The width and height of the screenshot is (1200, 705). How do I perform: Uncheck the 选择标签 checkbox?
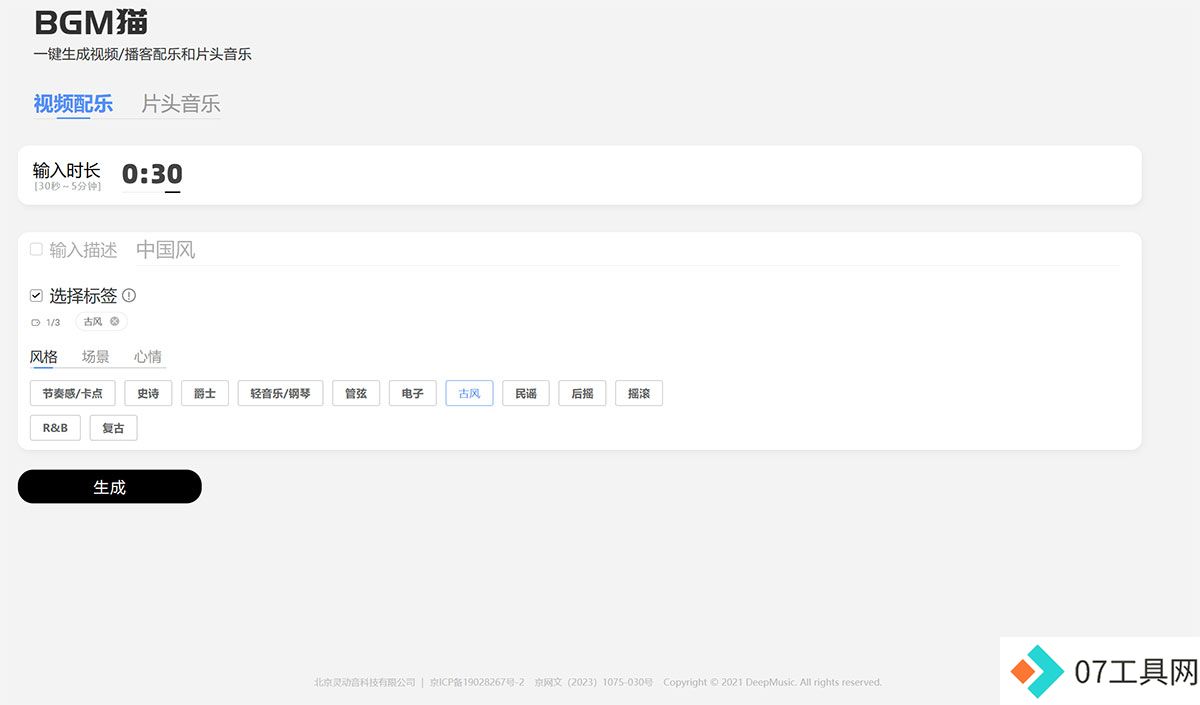pos(36,296)
